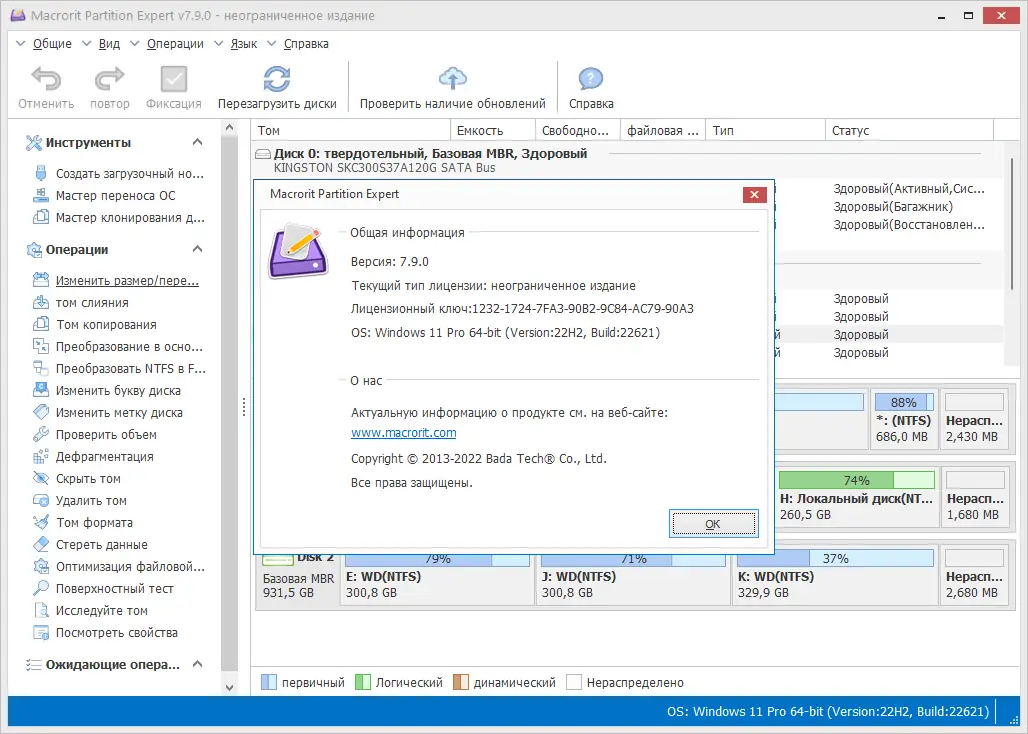1028x734 pixels.
Task: Expand the Ожидающие операции section
Action: pos(196,663)
